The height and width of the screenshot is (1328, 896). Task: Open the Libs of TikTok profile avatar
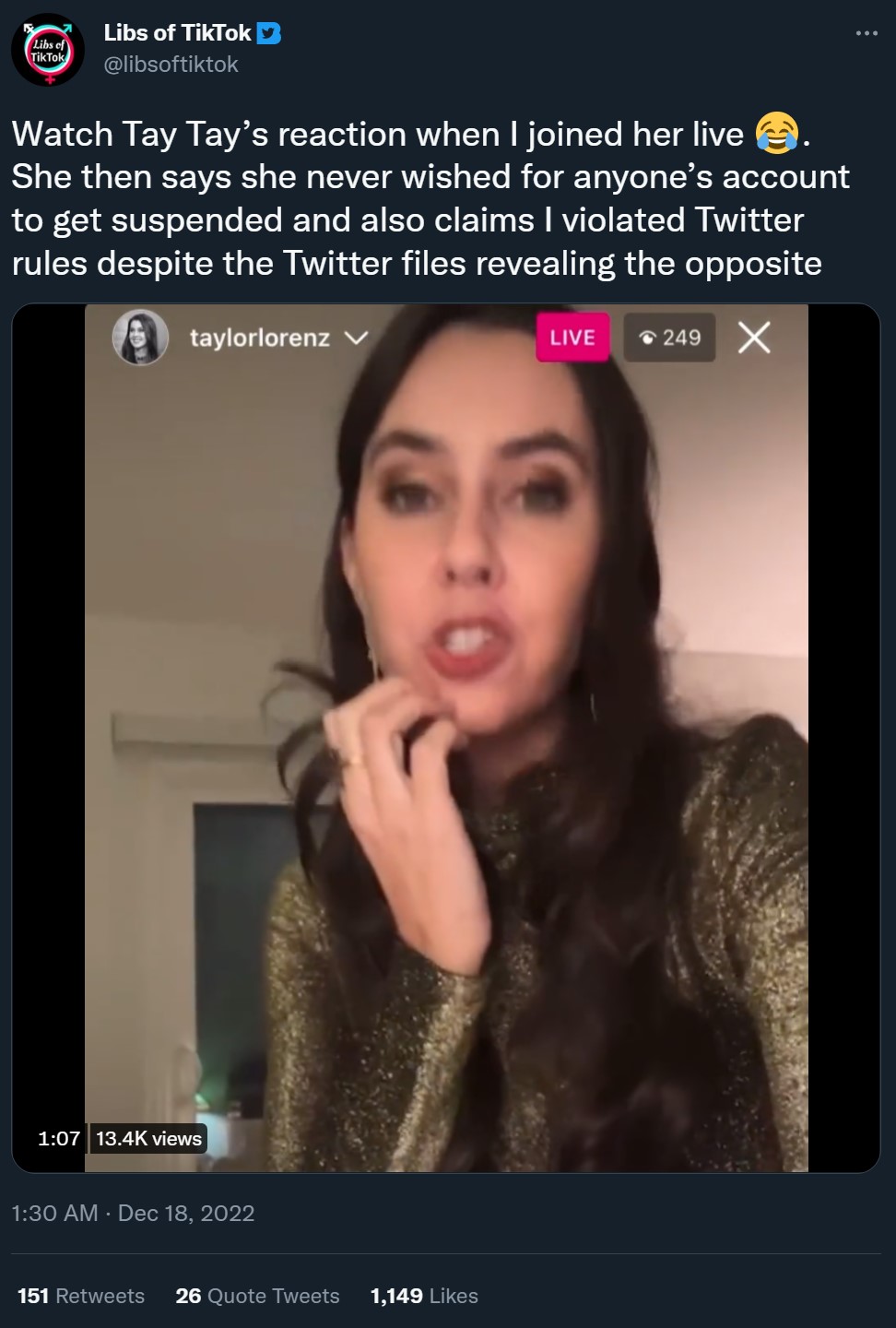[47, 50]
